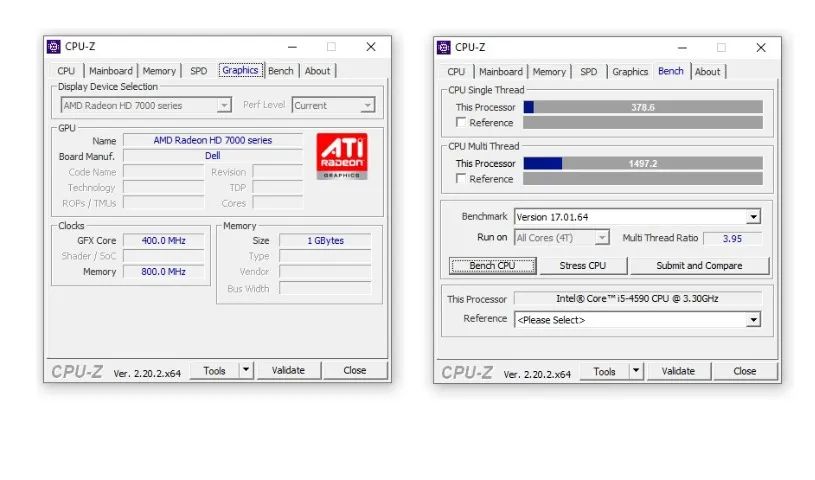Viewport: 815px width, 480px height.
Task: Click Close button in right window footer
Action: [745, 371]
